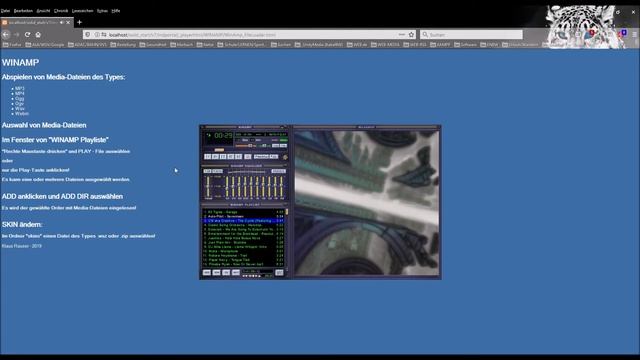Toggle Shuffle in Winamp
Screen dimensions: 640x360
click(x=262, y=157)
